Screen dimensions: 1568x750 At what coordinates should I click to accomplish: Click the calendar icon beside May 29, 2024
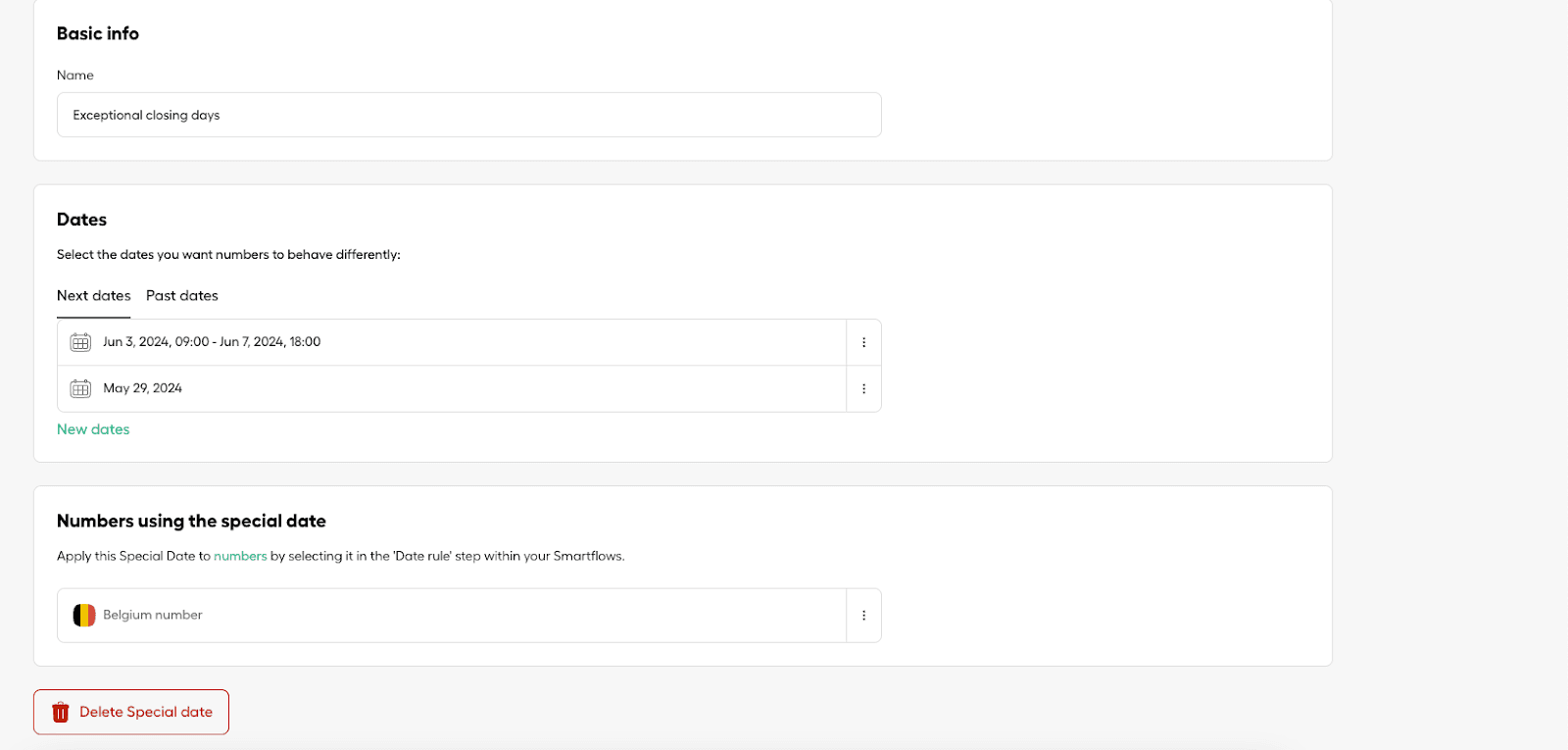[x=80, y=389]
